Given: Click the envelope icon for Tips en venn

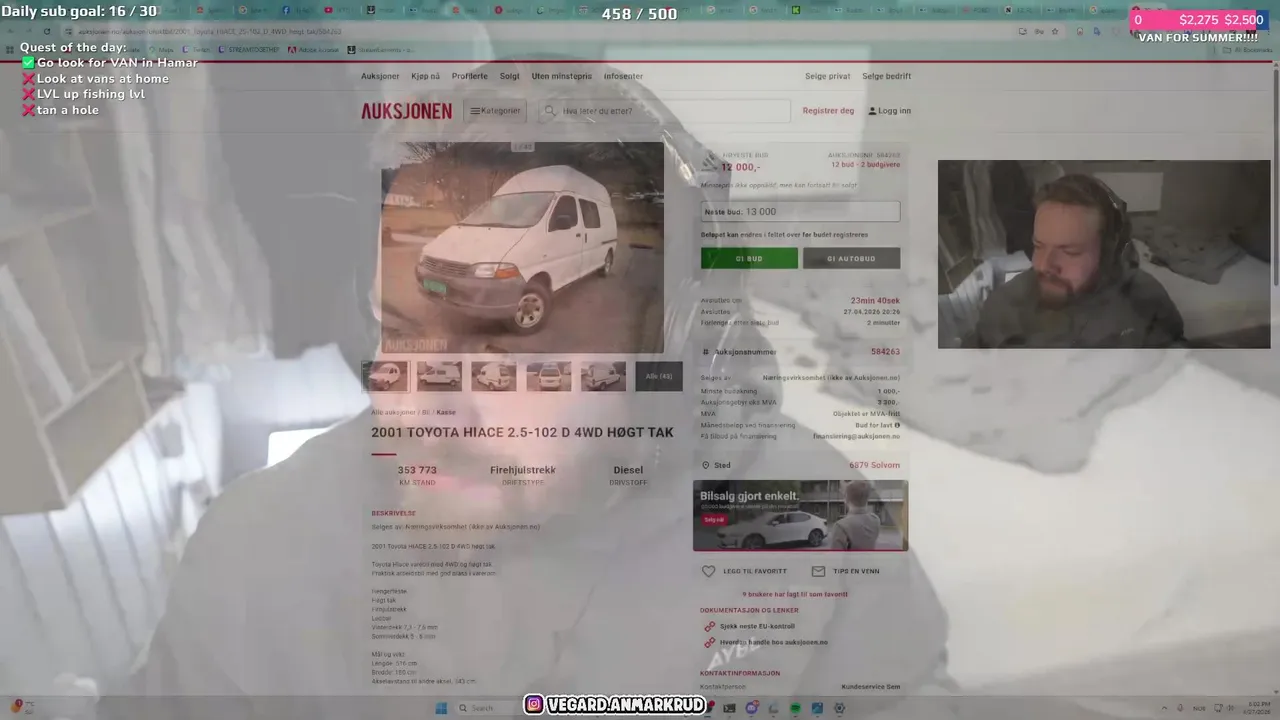Looking at the screenshot, I should pyautogui.click(x=818, y=571).
